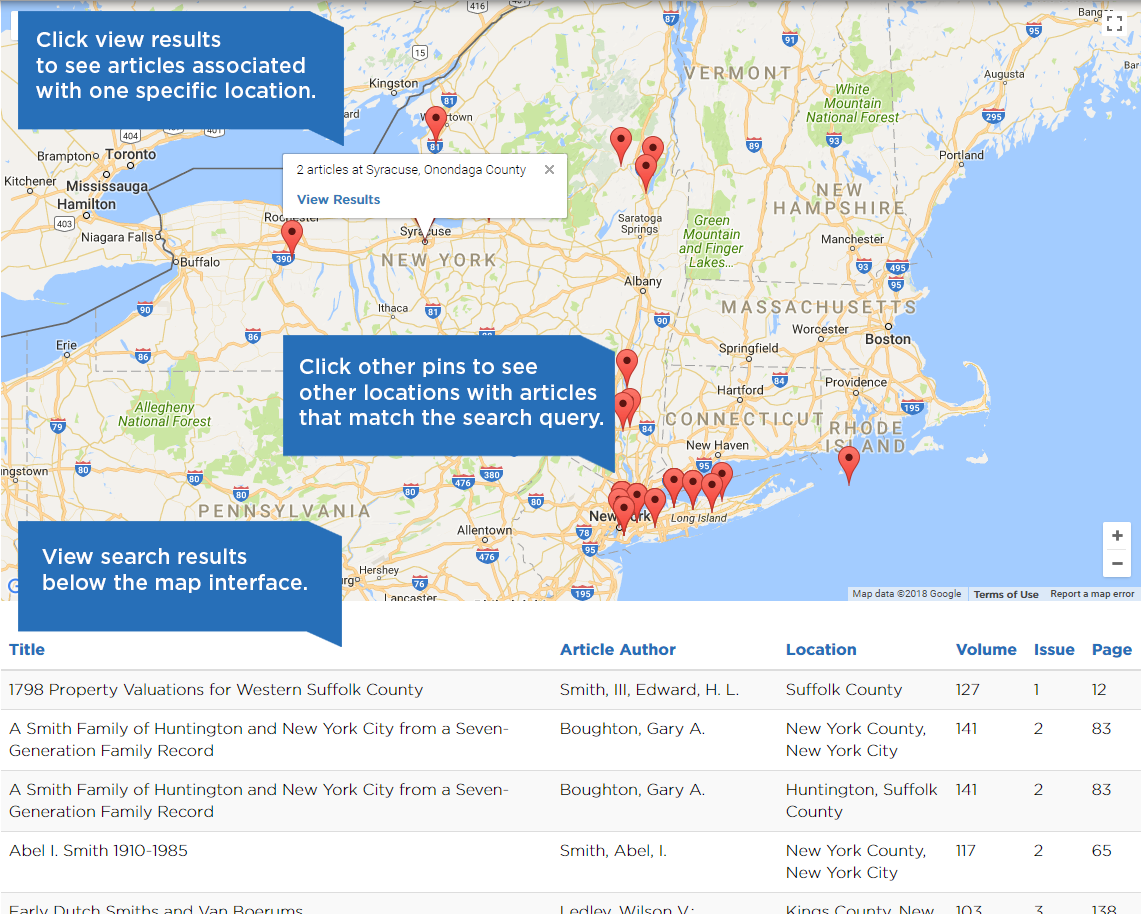Sort results by Page column

(x=1111, y=649)
